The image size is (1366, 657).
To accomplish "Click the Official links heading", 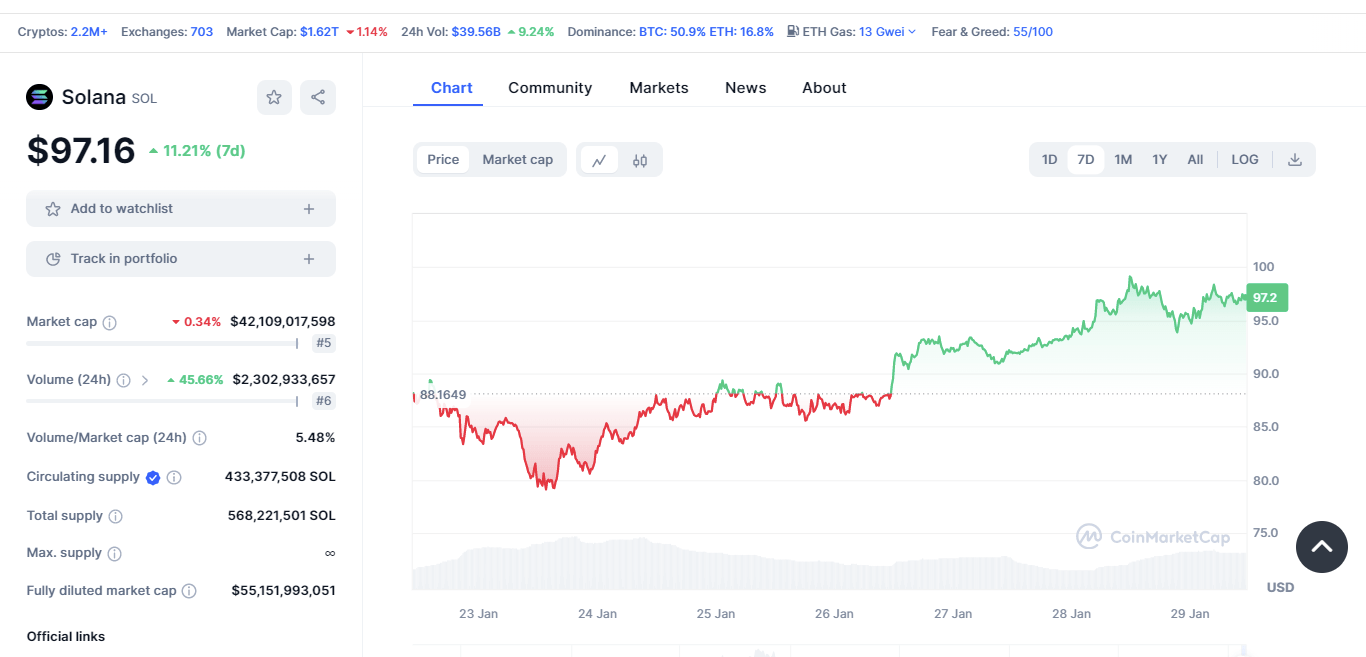I will coord(66,637).
